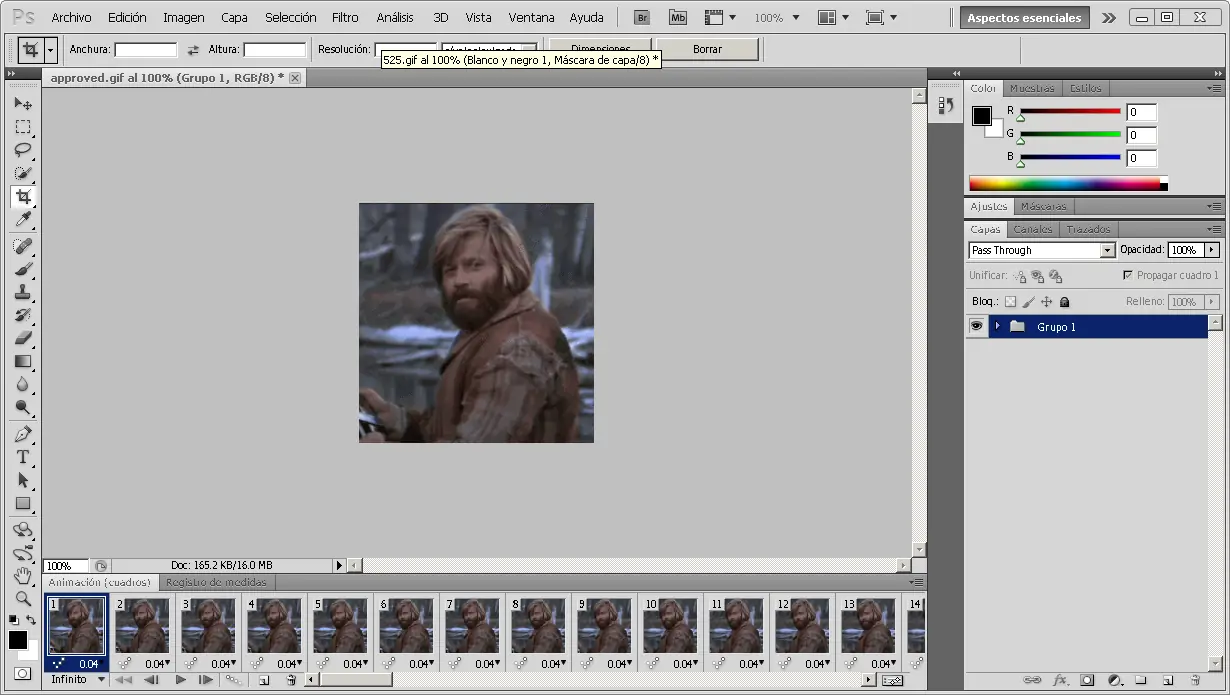Select the Blur tool
Image resolution: width=1230 pixels, height=695 pixels.
click(x=22, y=384)
